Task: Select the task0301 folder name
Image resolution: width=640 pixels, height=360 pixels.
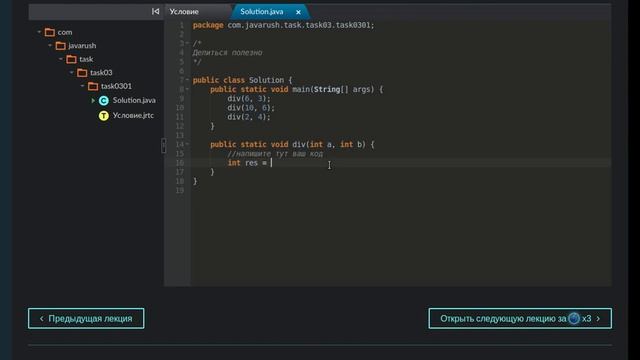Action: (x=116, y=86)
